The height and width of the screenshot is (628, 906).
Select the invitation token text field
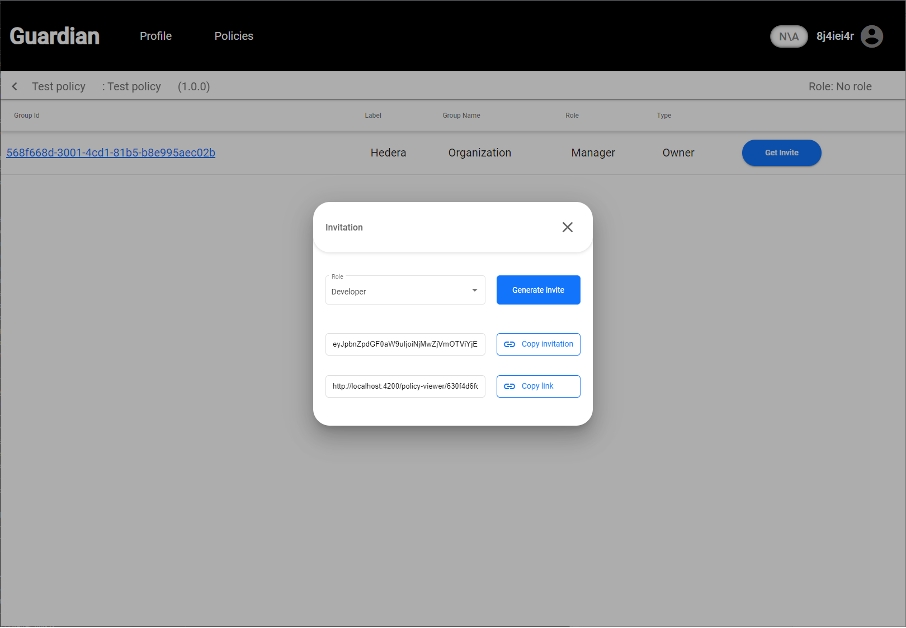[405, 344]
